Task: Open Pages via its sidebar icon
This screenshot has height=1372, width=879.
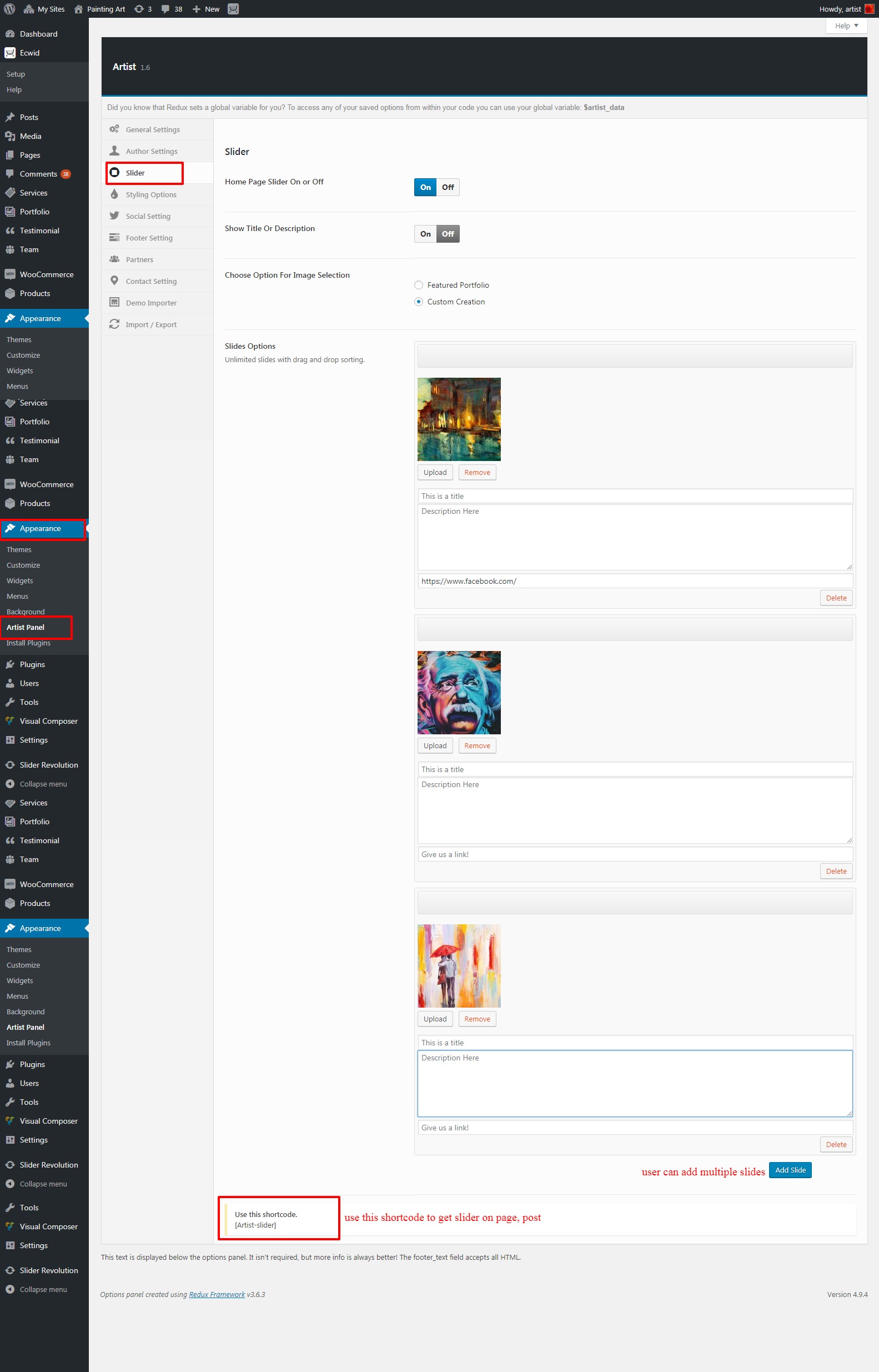Action: 9,155
